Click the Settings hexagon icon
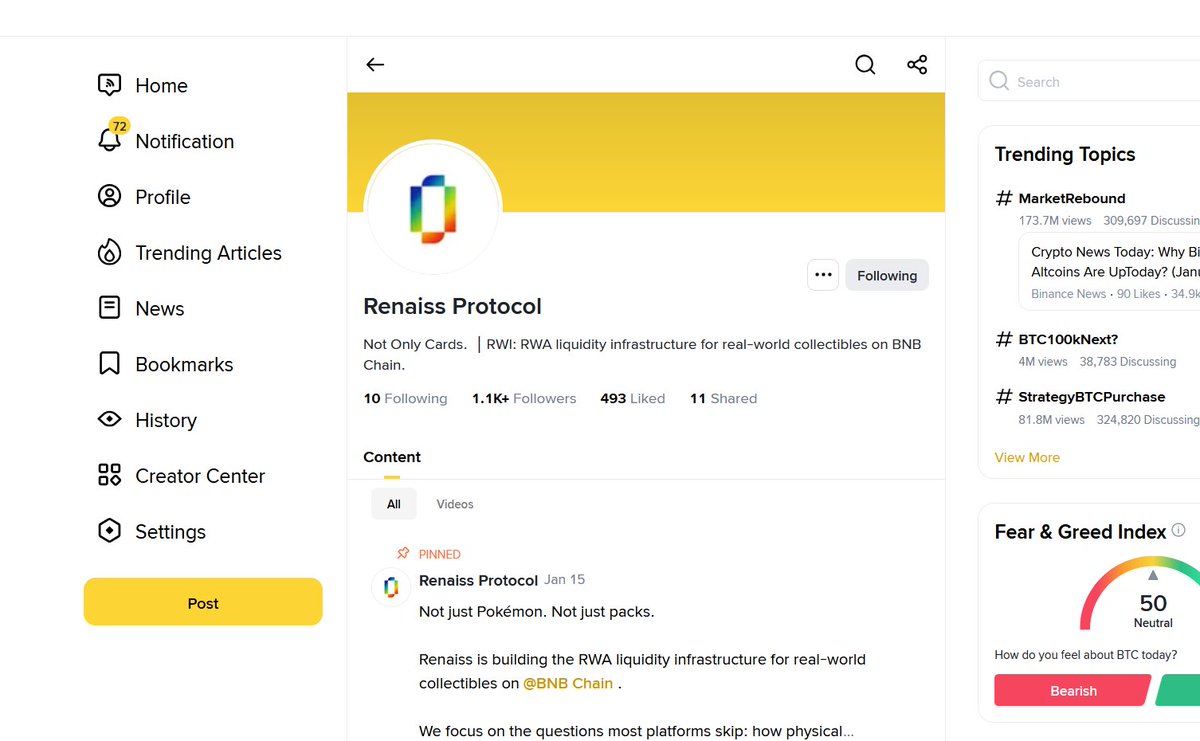 coord(109,531)
